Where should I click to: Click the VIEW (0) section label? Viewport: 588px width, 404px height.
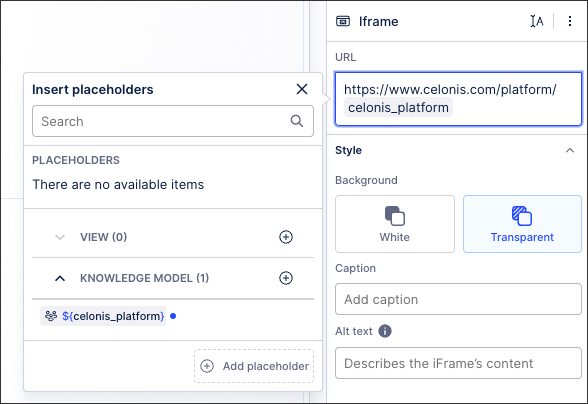tap(104, 237)
